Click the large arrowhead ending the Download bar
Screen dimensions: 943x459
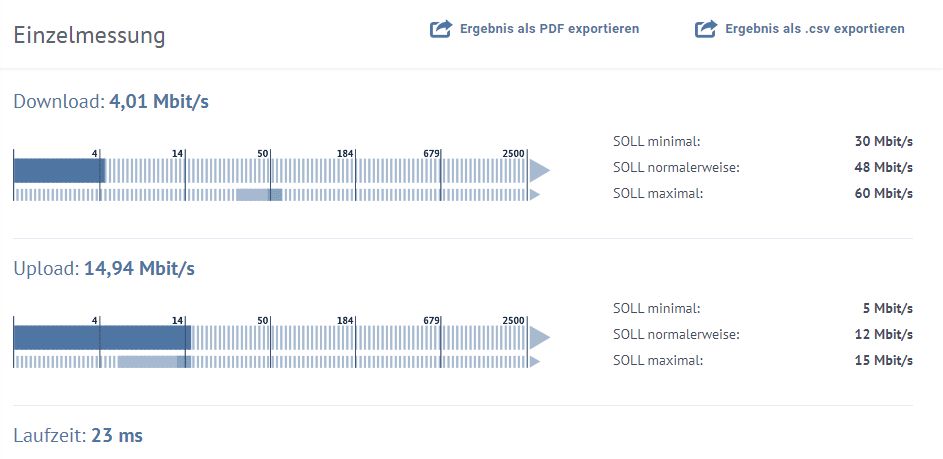click(539, 170)
